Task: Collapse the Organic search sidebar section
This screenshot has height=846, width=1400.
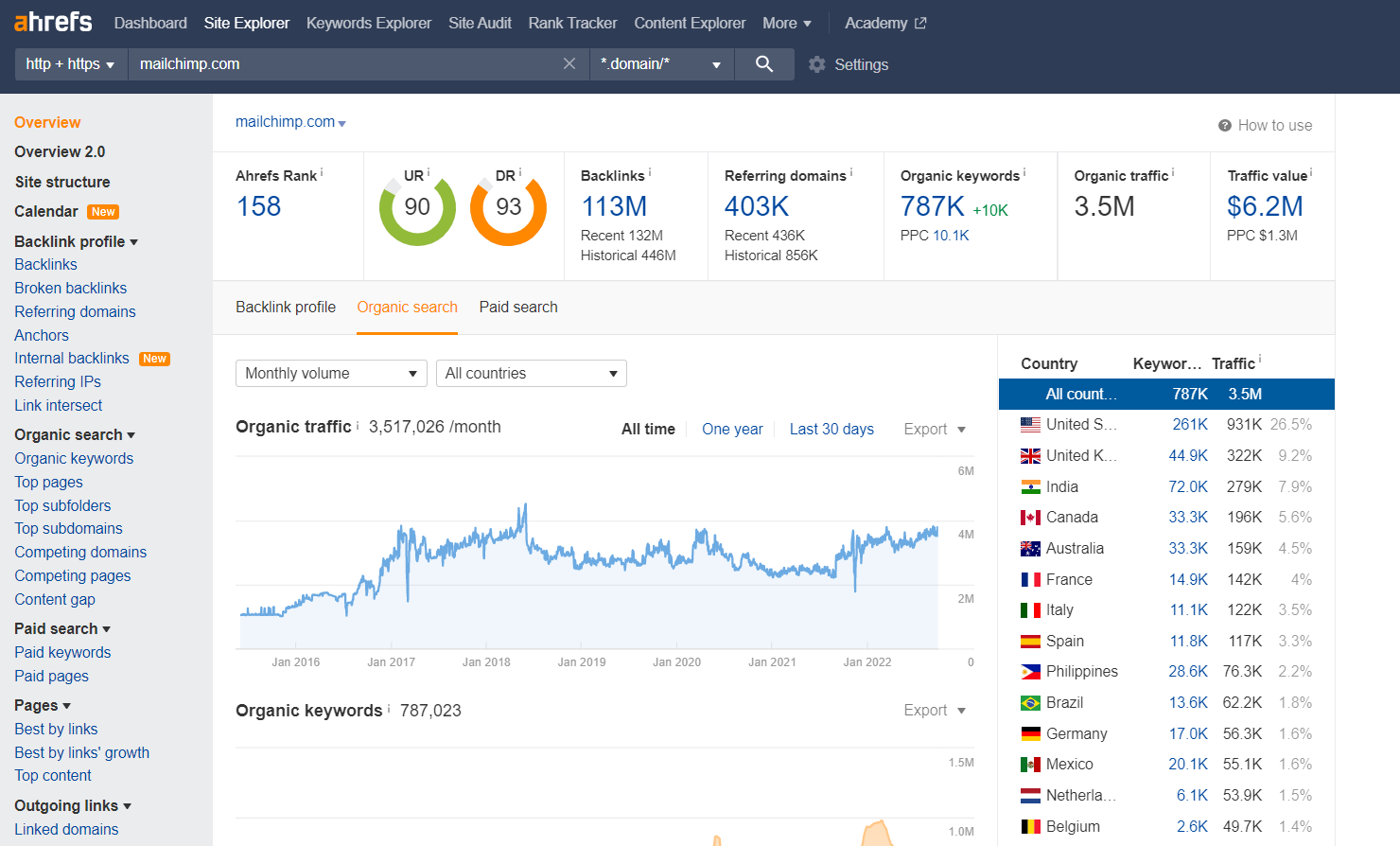Action: click(x=75, y=434)
